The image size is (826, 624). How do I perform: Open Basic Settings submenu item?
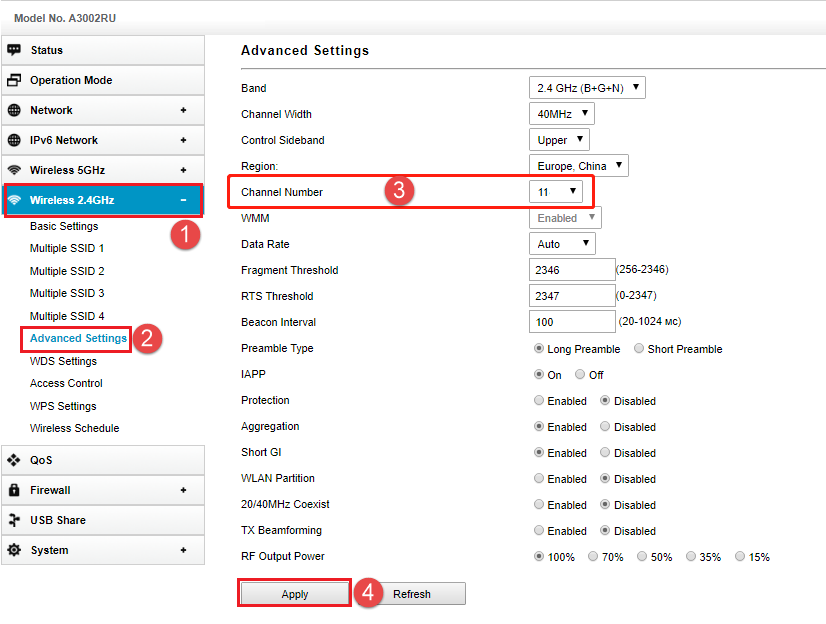pos(64,226)
